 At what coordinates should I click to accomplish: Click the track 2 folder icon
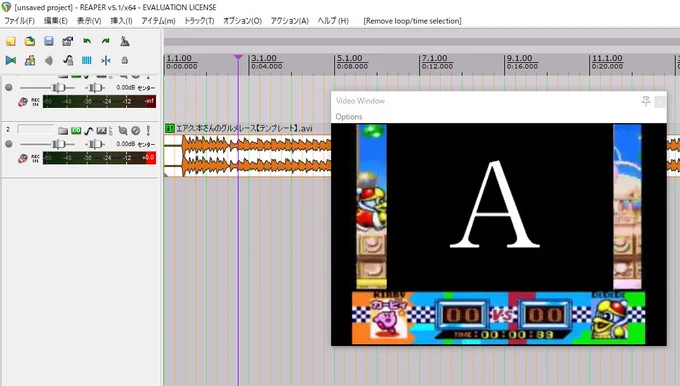coord(63,131)
